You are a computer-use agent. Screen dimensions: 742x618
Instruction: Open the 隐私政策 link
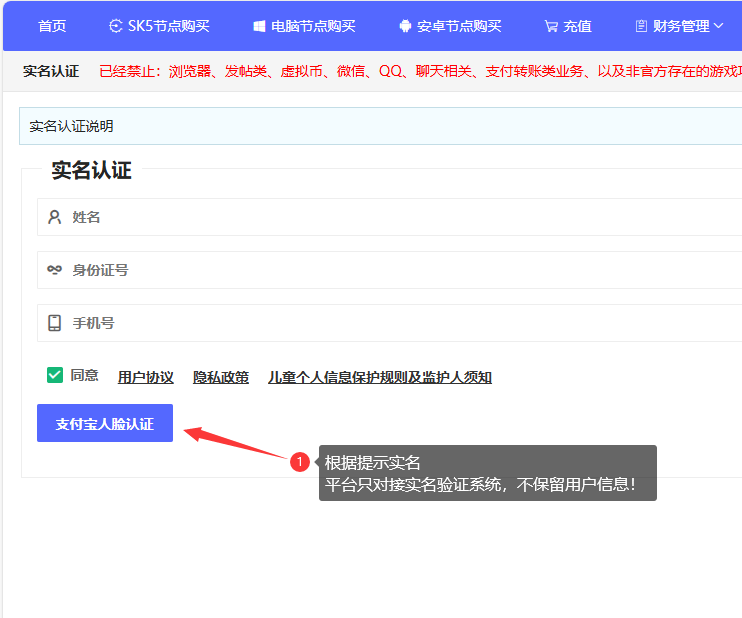[x=221, y=377]
